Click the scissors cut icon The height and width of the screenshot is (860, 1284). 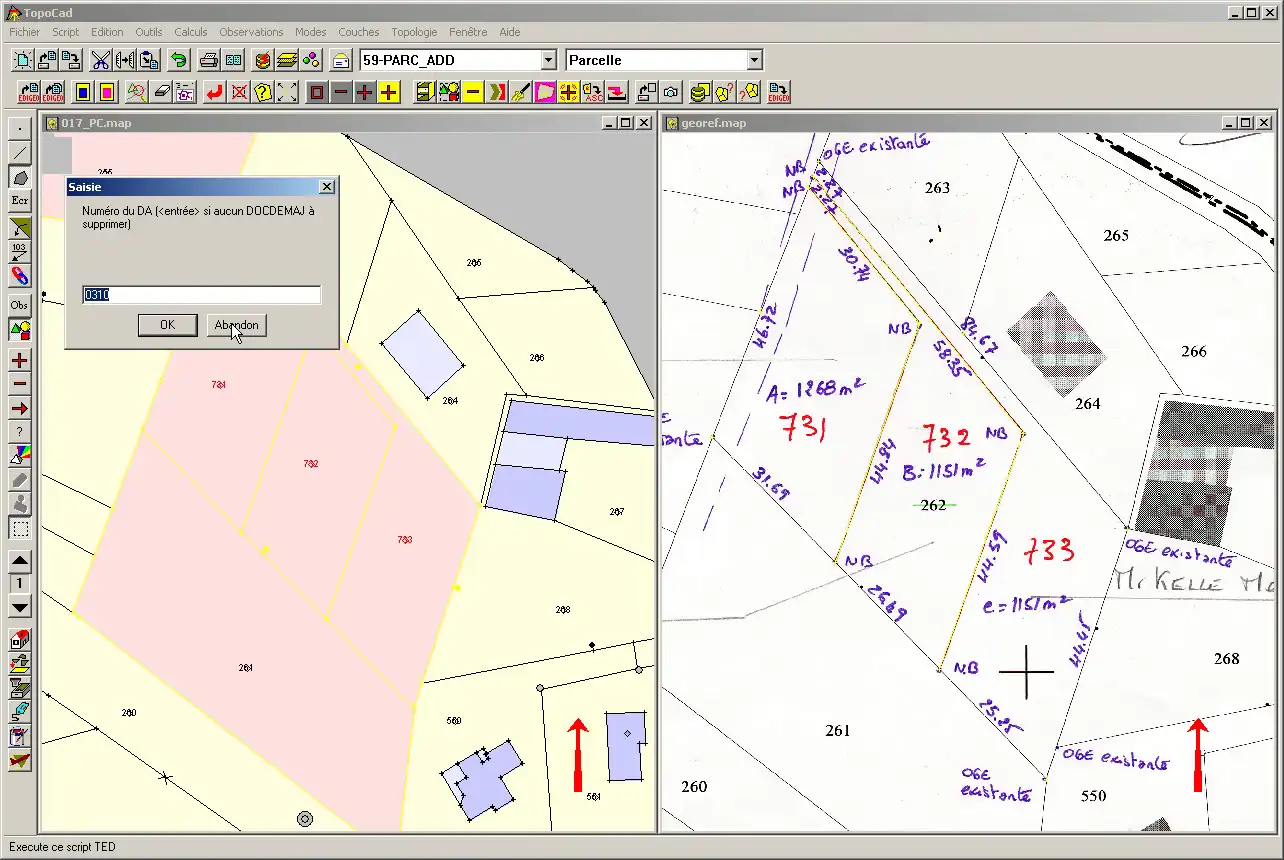coord(100,60)
